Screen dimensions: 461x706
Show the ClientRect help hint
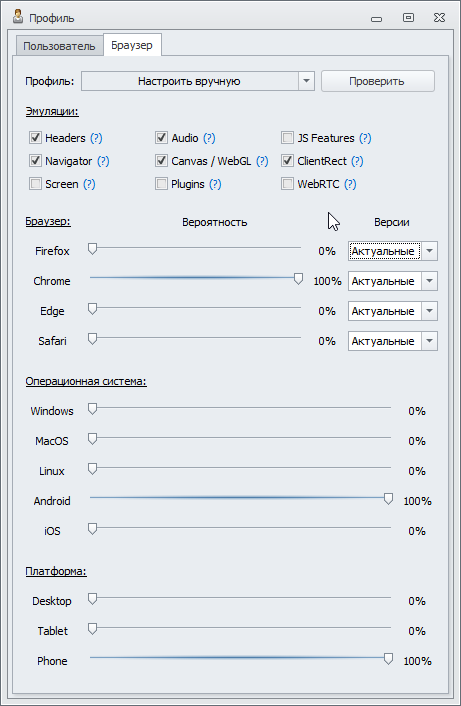coord(357,161)
